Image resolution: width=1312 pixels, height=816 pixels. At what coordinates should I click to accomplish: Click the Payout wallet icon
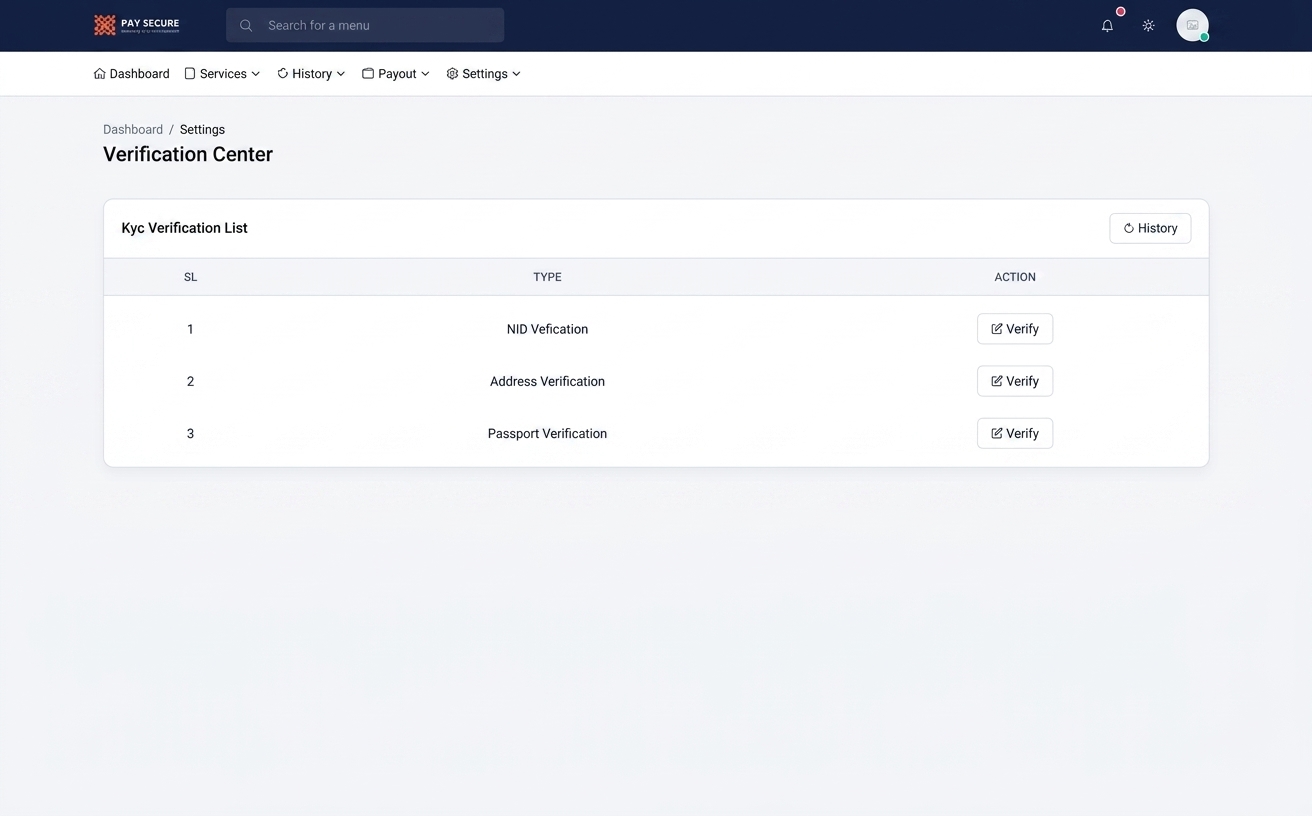368,74
